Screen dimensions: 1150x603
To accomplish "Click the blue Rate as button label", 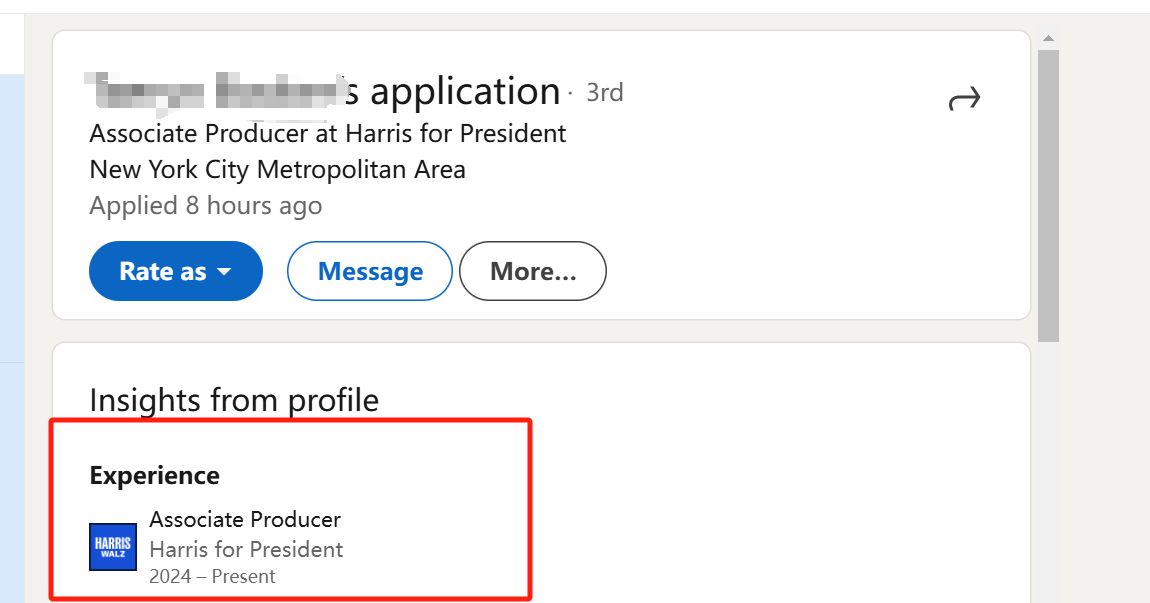I will [x=163, y=271].
